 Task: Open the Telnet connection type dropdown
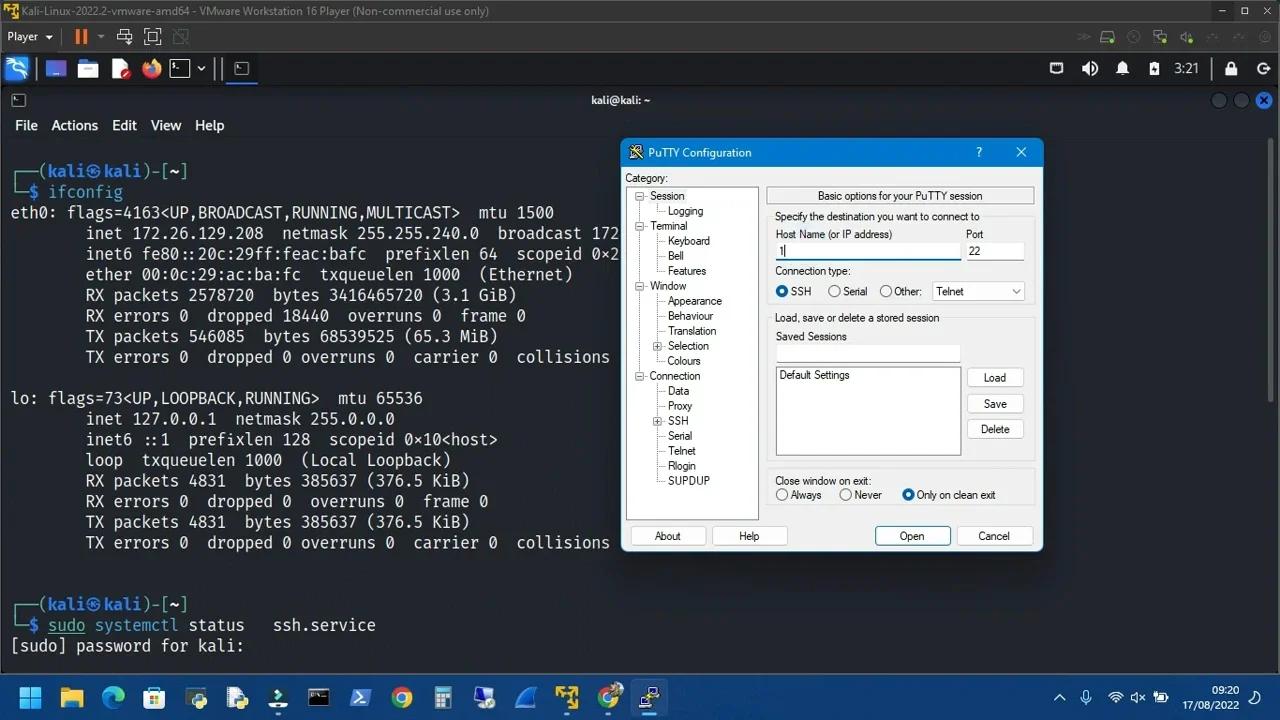point(978,292)
